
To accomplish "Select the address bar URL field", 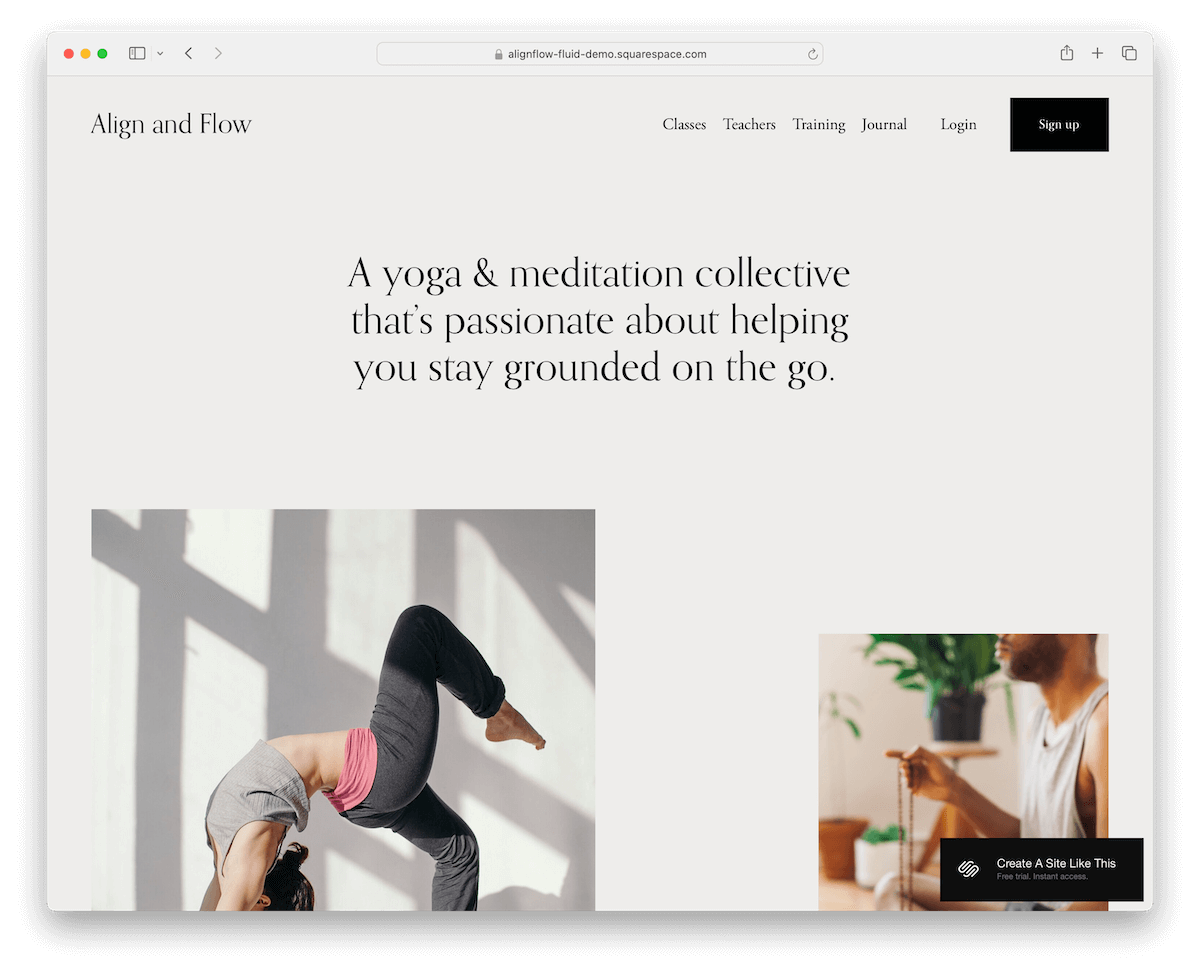I will point(600,54).
